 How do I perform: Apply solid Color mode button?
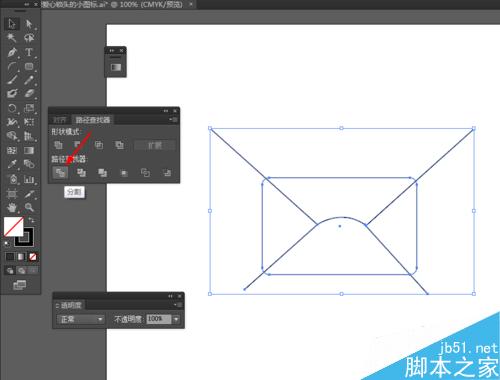[x=10, y=257]
